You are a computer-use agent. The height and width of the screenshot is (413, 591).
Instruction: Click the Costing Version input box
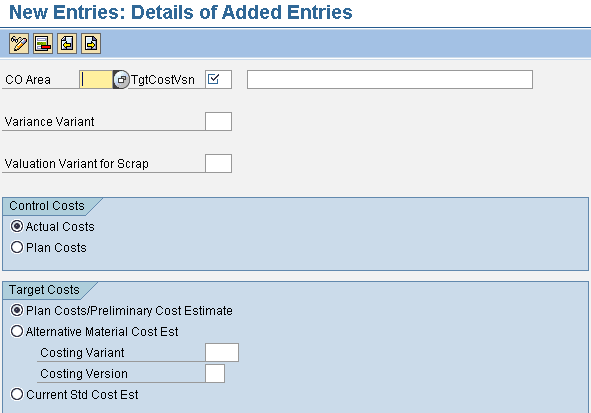[215, 373]
